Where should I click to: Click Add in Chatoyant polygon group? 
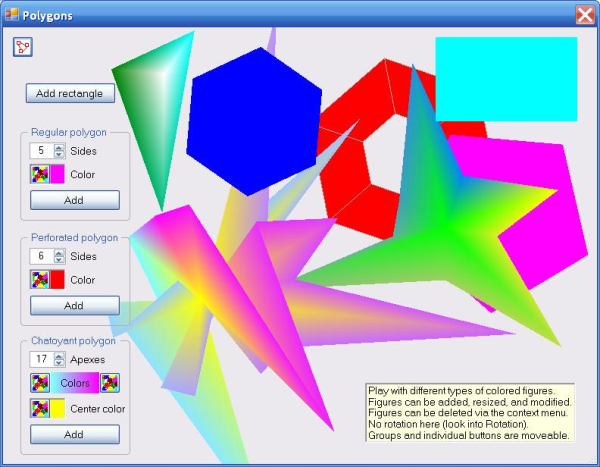click(x=75, y=434)
